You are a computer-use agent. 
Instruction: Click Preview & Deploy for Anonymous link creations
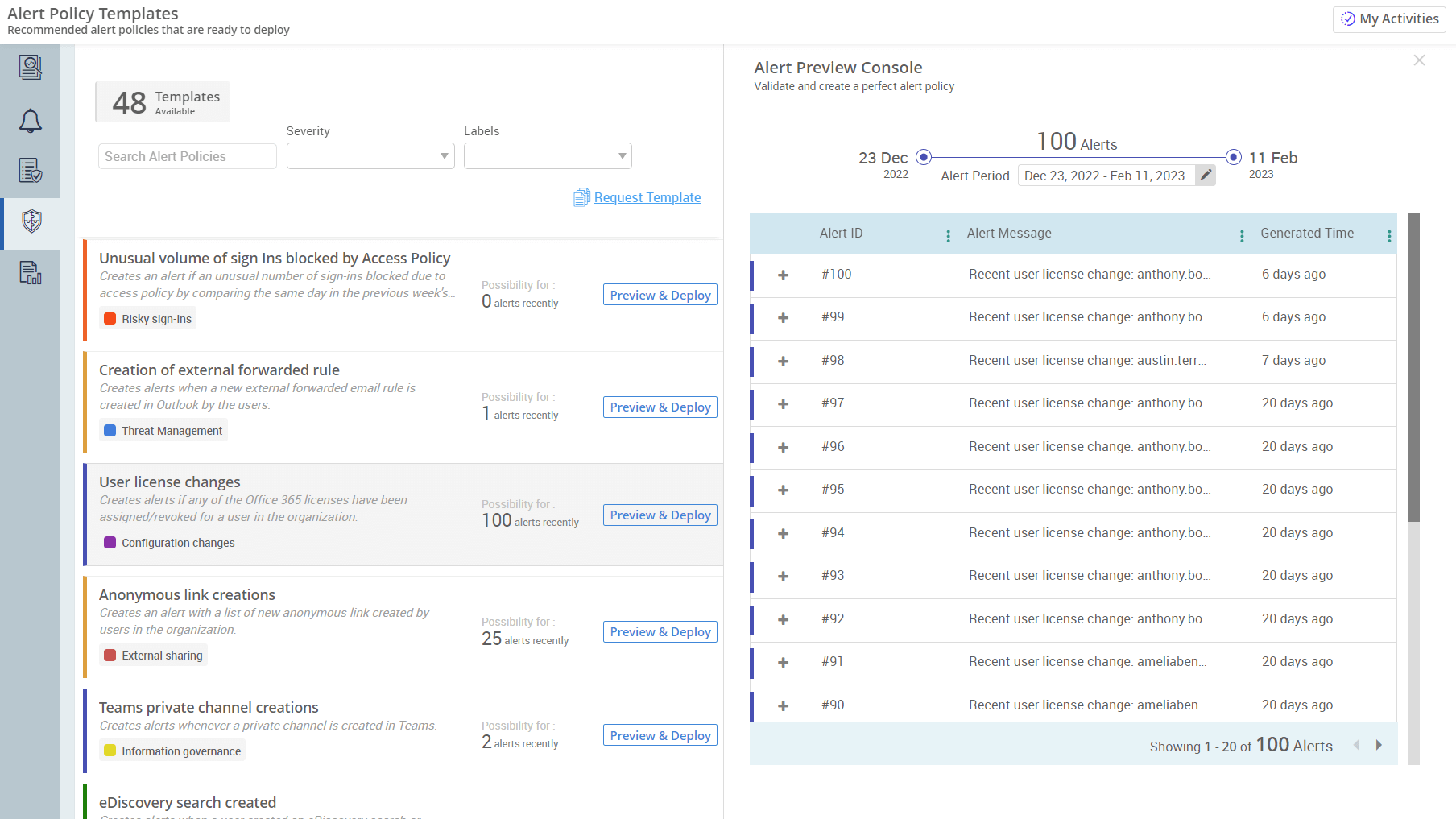[x=659, y=631]
